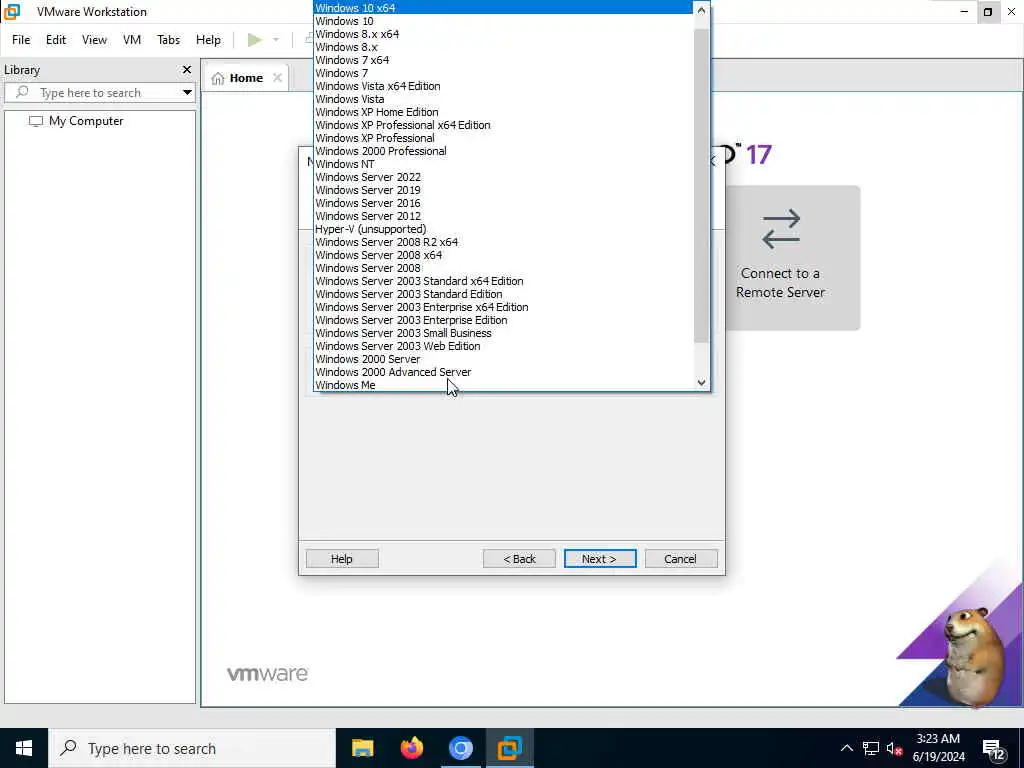Open the Library search filter dropdown

187,92
